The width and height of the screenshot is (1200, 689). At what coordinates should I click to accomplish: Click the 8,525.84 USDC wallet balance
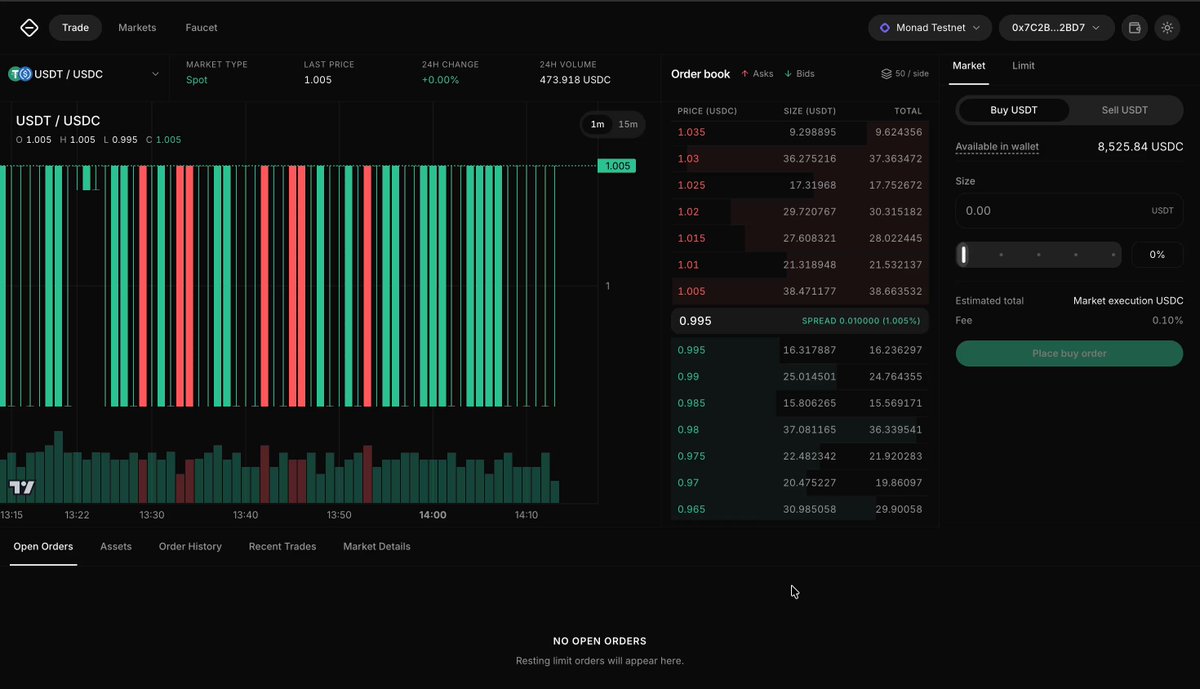tap(1140, 147)
